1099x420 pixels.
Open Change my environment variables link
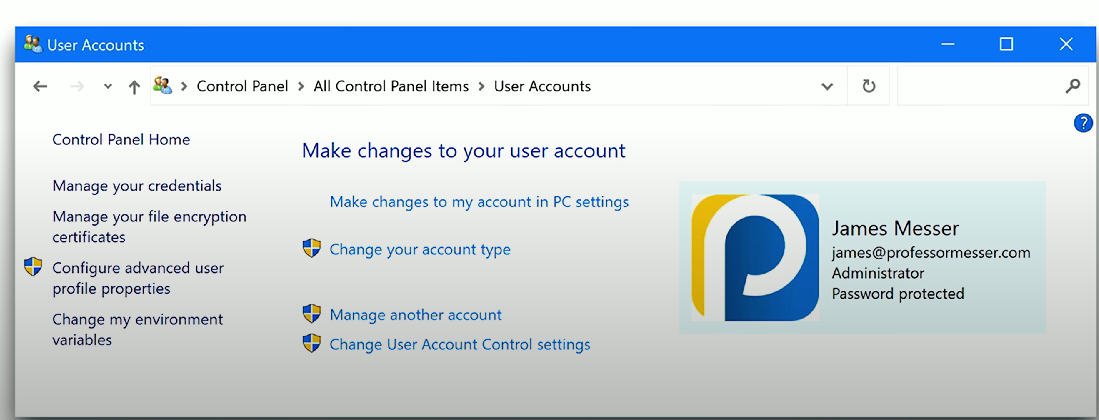pyautogui.click(x=138, y=330)
